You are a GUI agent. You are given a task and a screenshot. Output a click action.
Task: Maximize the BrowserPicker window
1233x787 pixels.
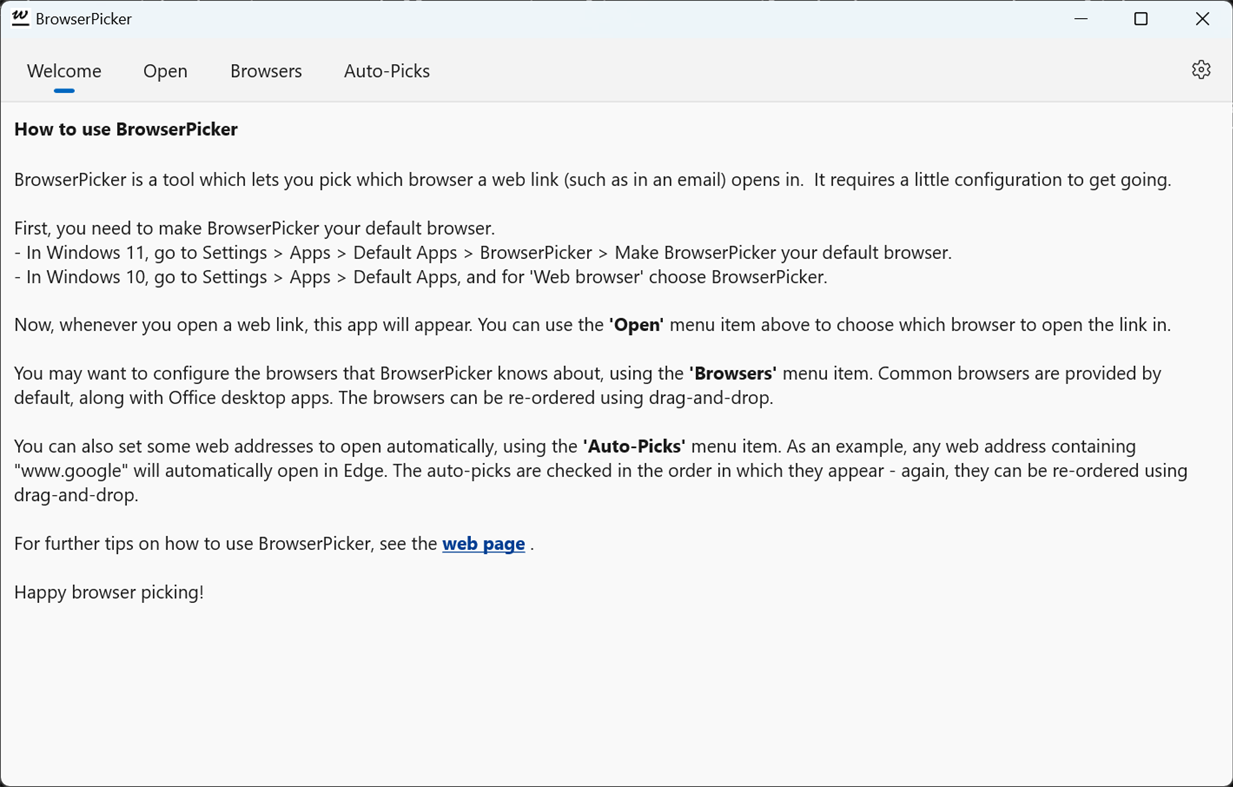pyautogui.click(x=1141, y=19)
